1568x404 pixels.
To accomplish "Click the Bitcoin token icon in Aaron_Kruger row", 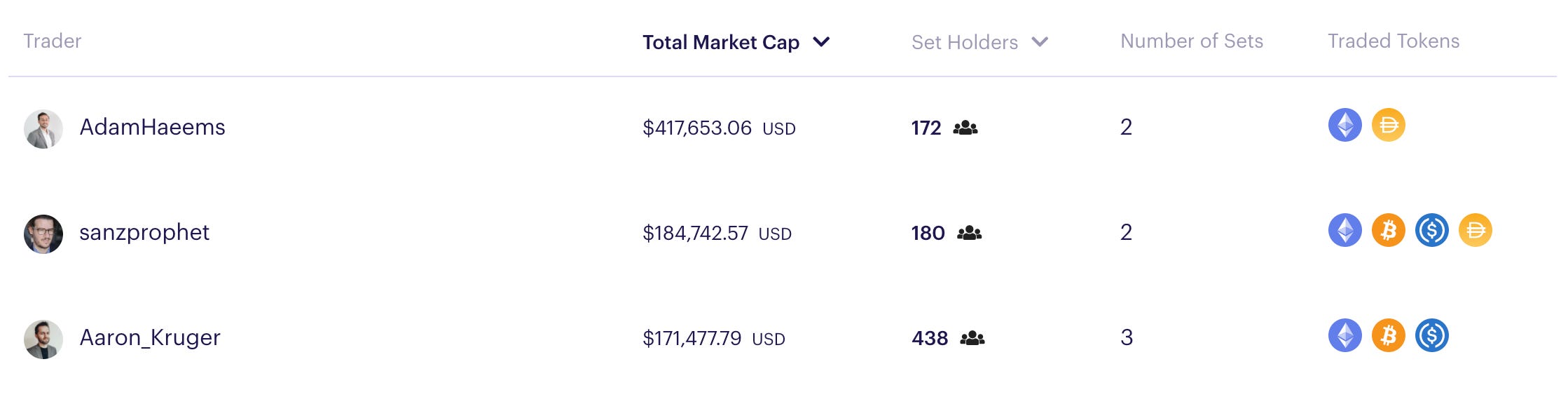I will [1388, 336].
